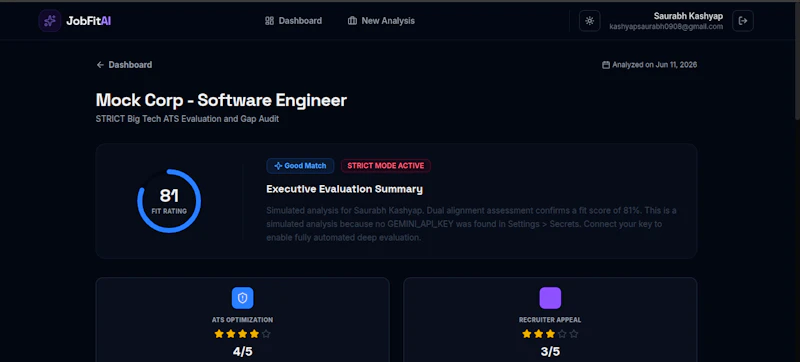
Task: Click the ATS Optimization star rating
Action: pyautogui.click(x=242, y=334)
